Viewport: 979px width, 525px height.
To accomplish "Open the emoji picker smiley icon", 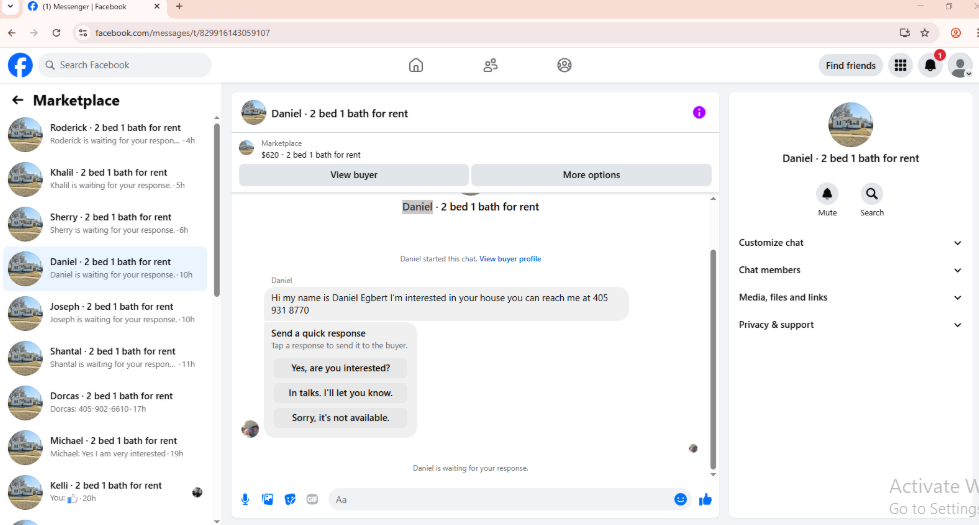I will [681, 499].
